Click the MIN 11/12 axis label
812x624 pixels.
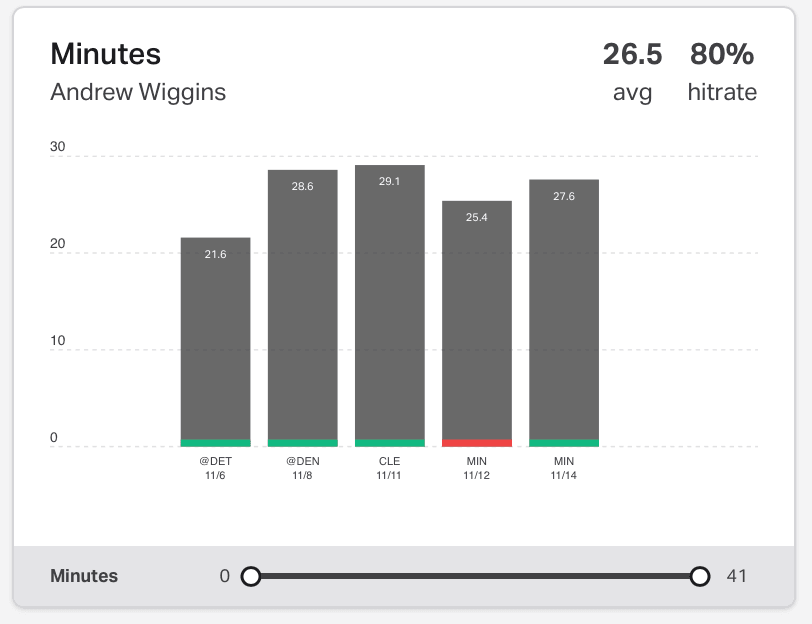[476, 468]
